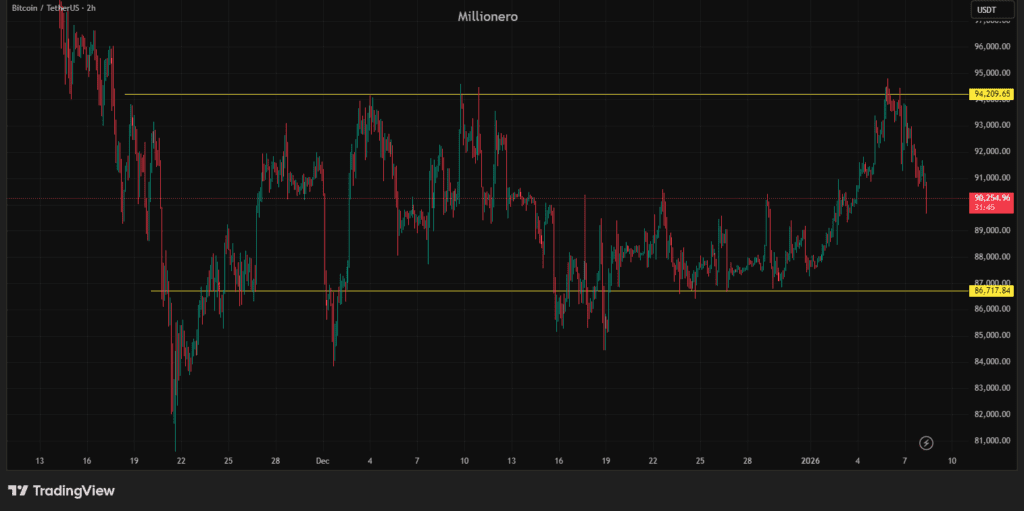This screenshot has height=511, width=1024.
Task: Select the 94,209.65 yellow price label
Action: pos(991,94)
